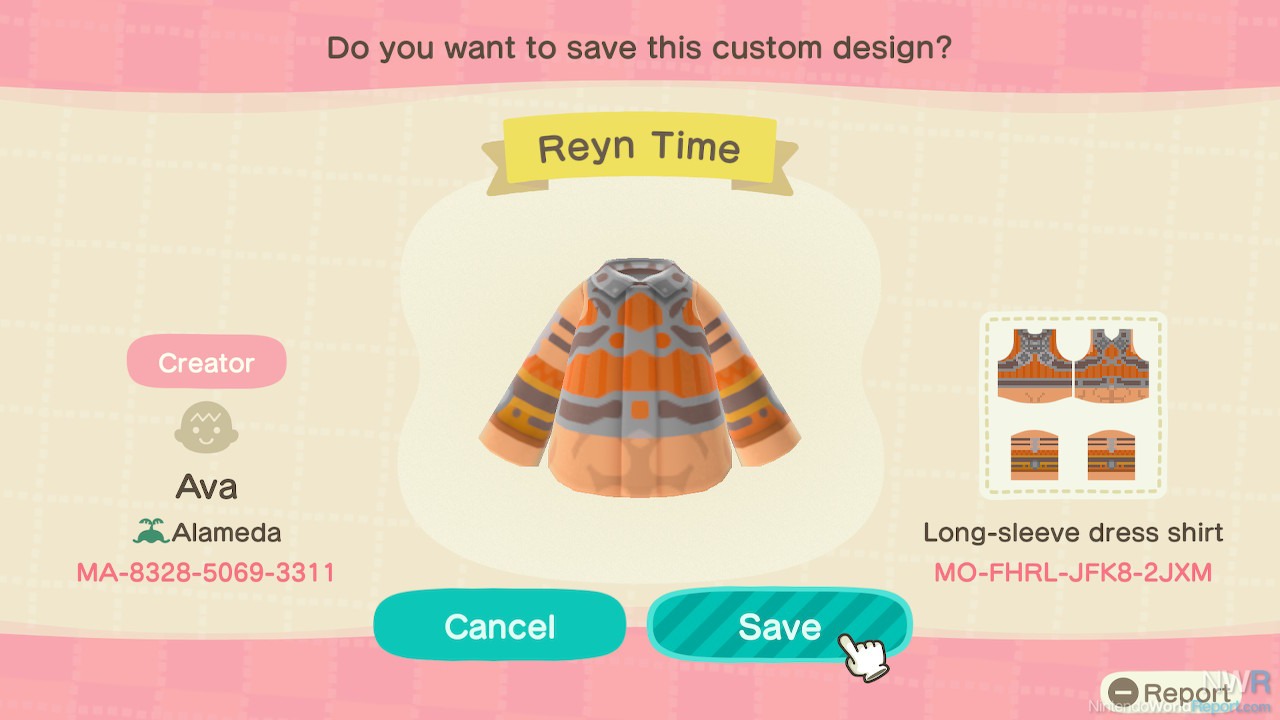1280x720 pixels.
Task: Cancel saving the design
Action: 499,626
